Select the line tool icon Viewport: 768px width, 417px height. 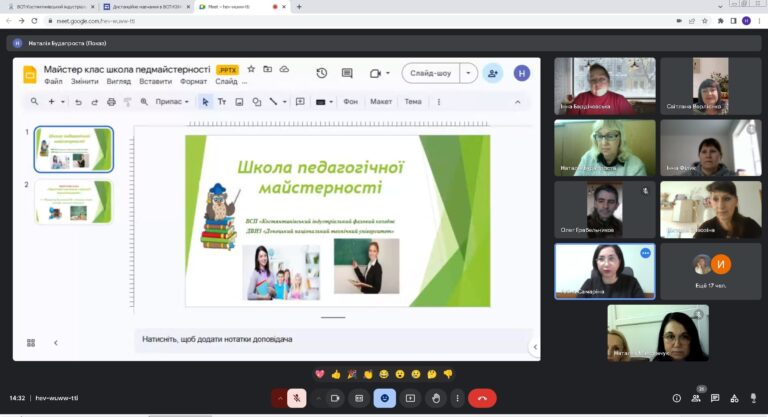pos(273,102)
